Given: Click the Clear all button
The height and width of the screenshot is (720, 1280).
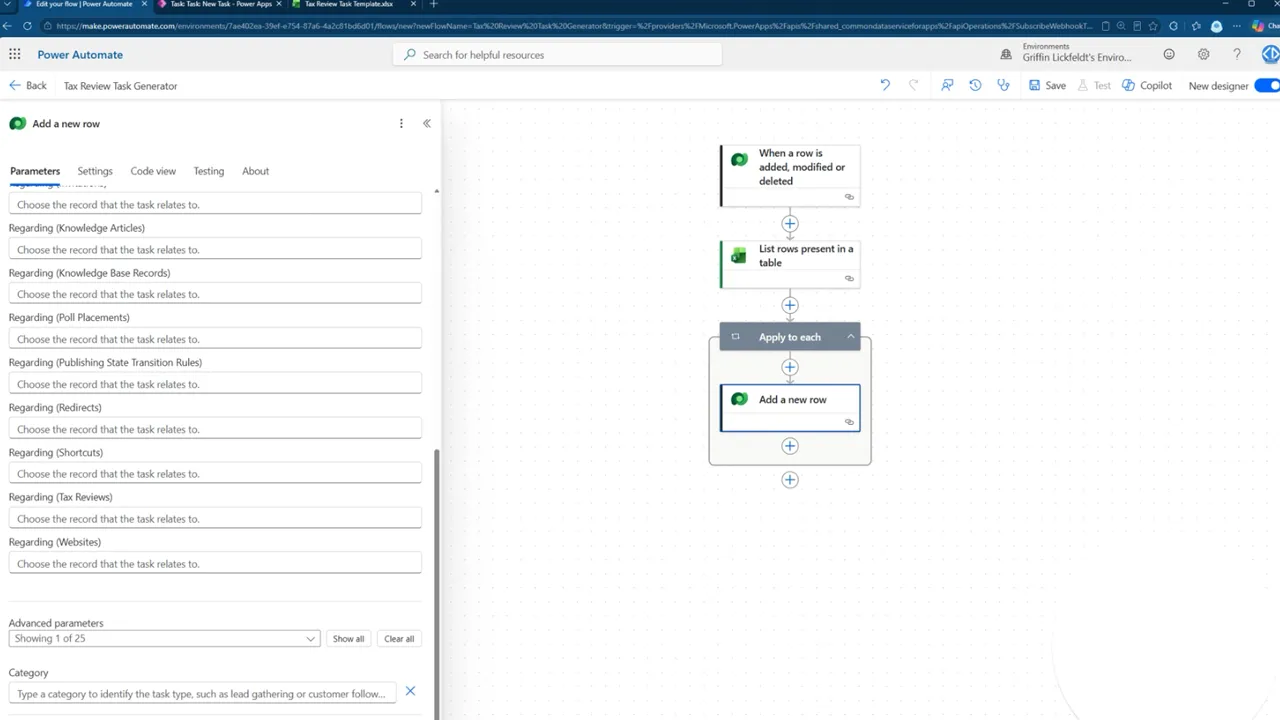Looking at the screenshot, I should (x=399, y=638).
